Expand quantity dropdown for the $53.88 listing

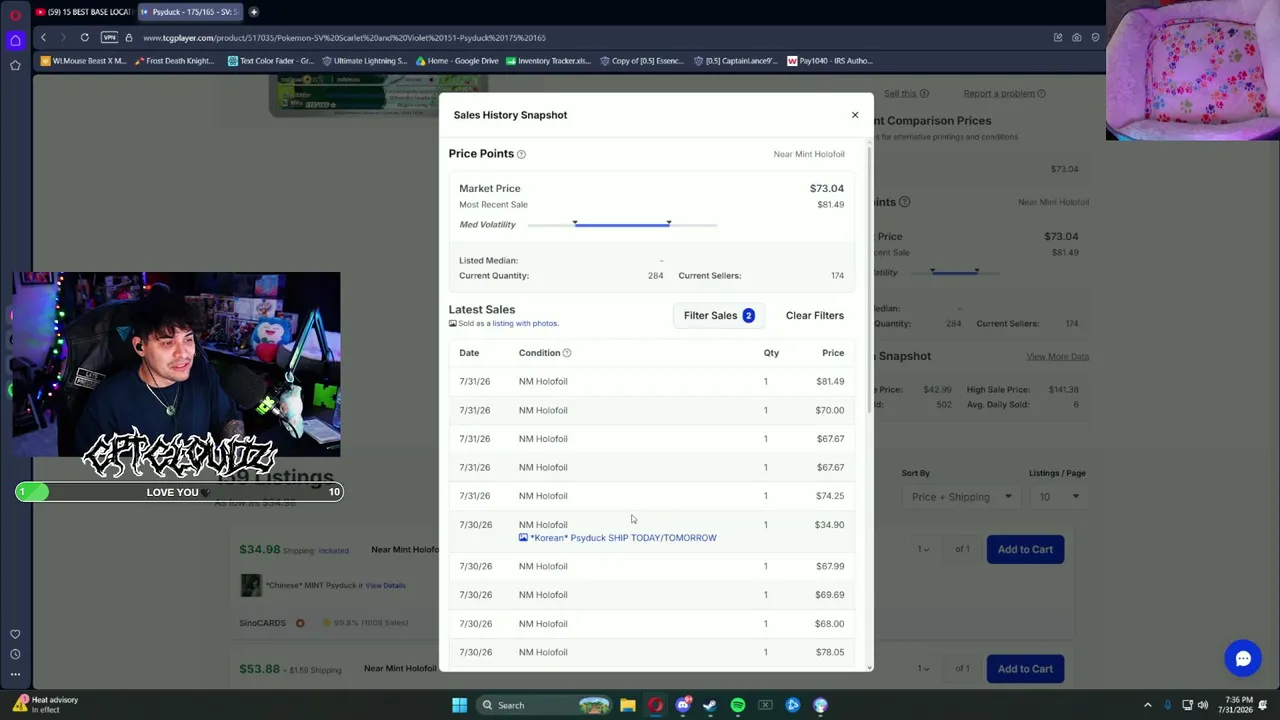pyautogui.click(x=924, y=669)
